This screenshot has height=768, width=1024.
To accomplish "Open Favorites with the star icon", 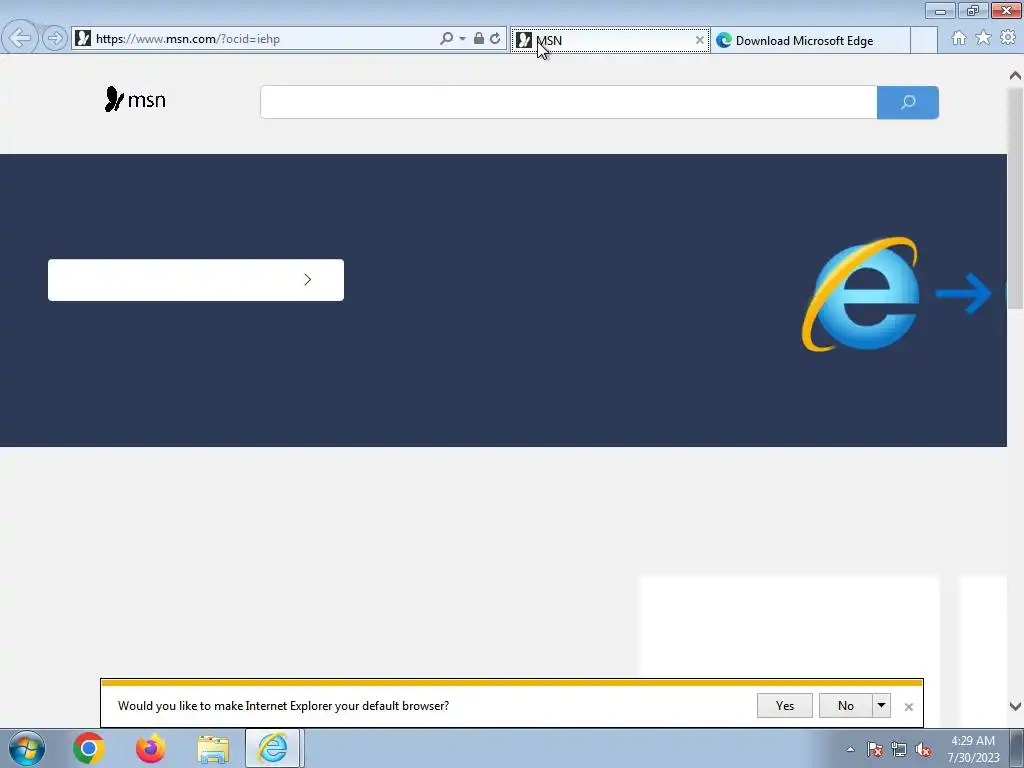I will tap(983, 38).
